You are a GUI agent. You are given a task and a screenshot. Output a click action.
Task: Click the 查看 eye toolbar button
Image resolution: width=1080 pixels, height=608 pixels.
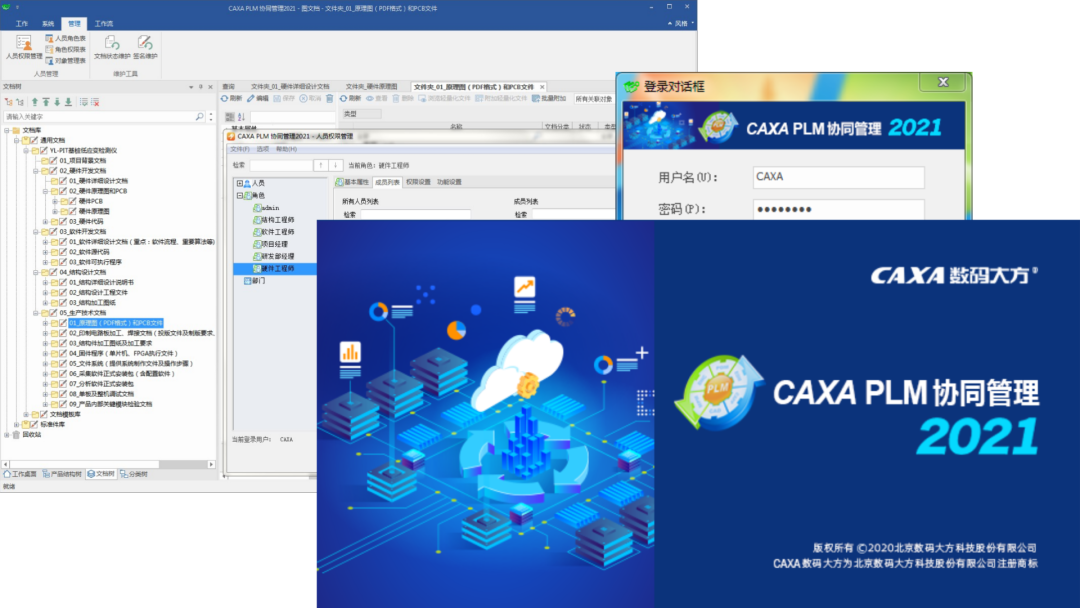[x=377, y=98]
